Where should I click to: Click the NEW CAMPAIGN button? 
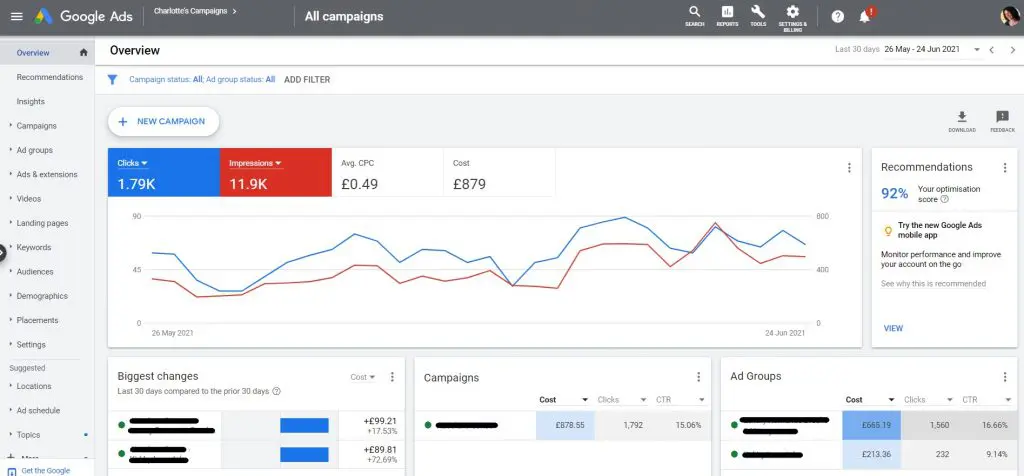click(163, 121)
